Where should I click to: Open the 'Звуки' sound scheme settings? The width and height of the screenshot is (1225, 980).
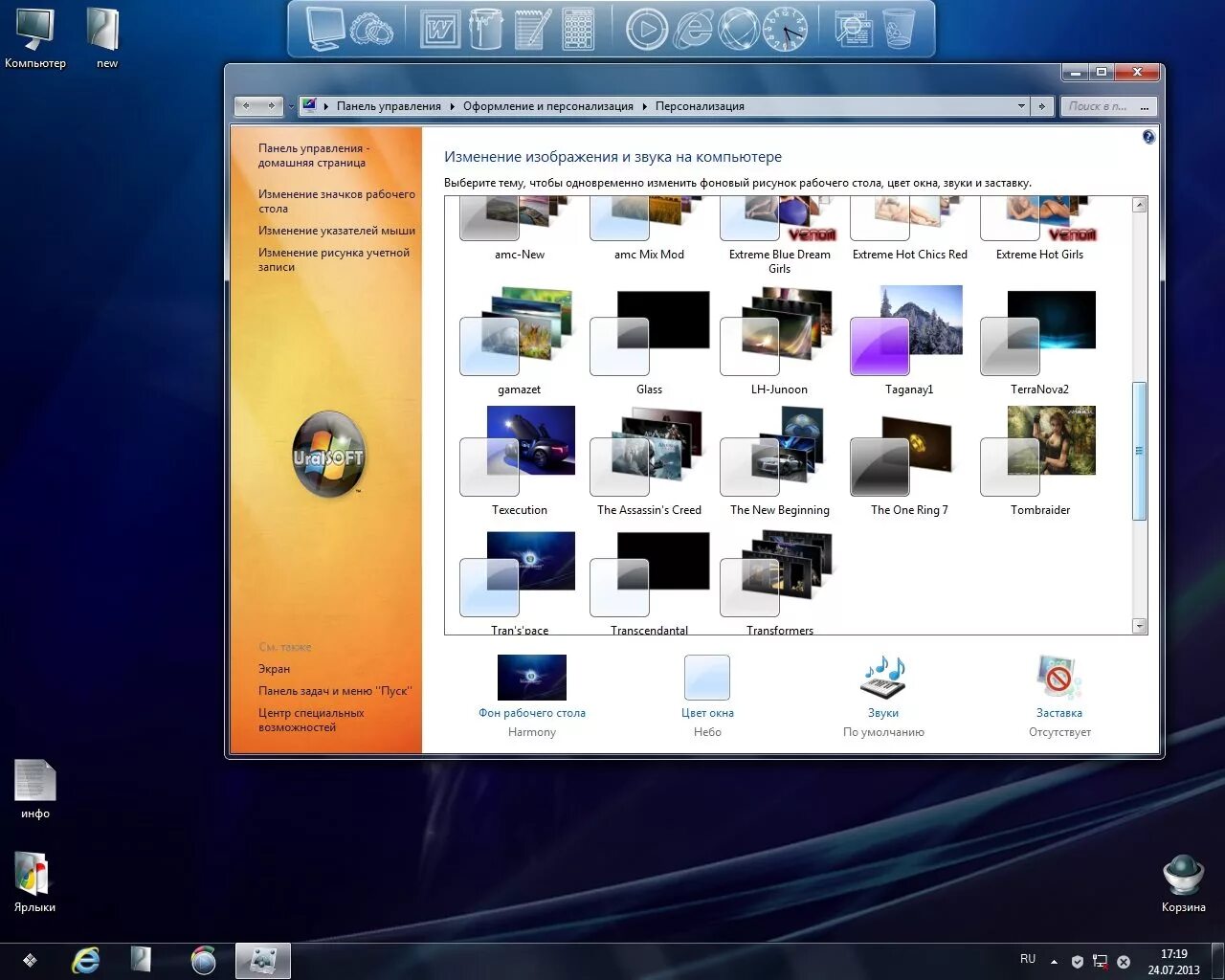click(883, 696)
